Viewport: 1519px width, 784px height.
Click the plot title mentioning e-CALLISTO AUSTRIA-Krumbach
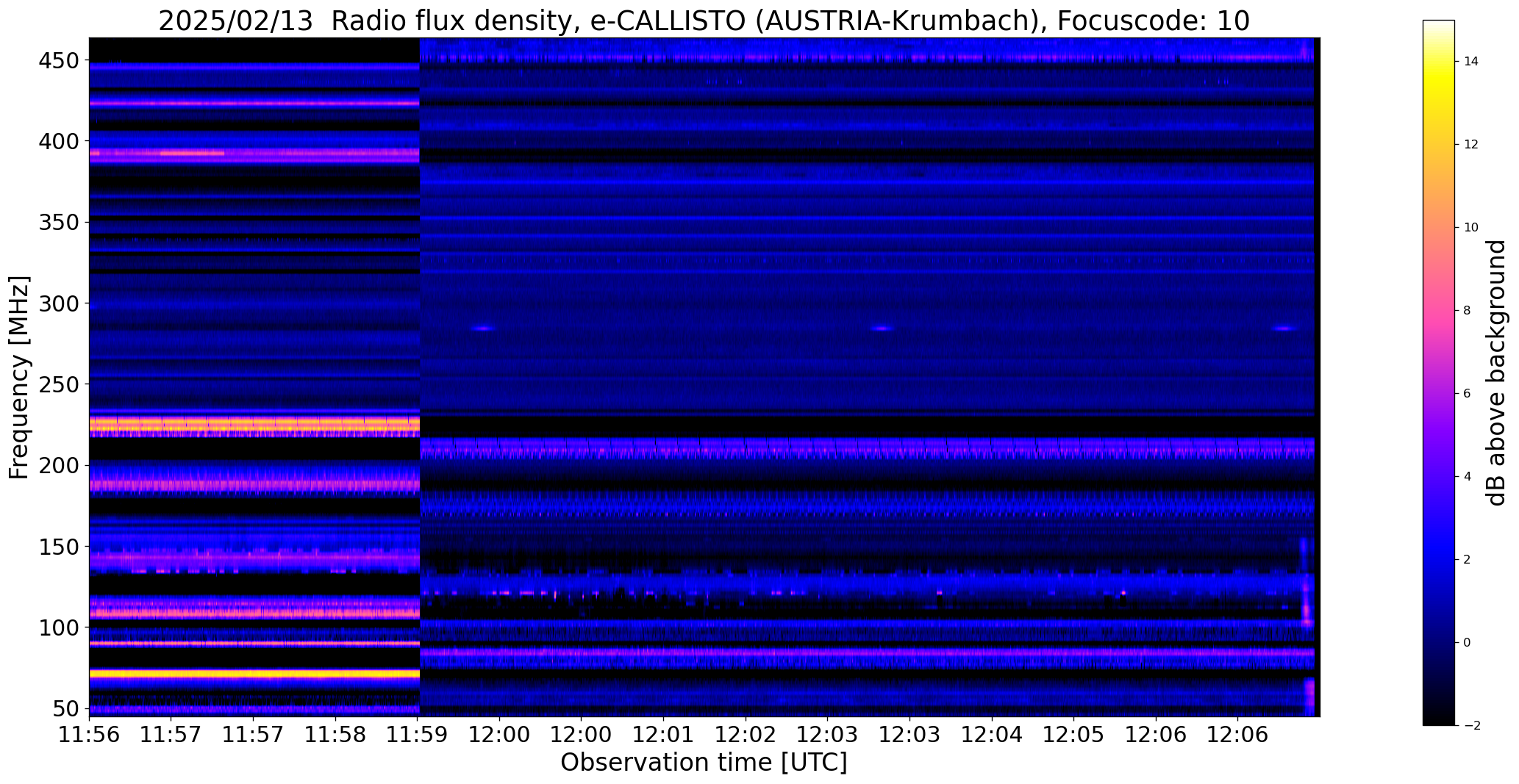tap(704, 21)
